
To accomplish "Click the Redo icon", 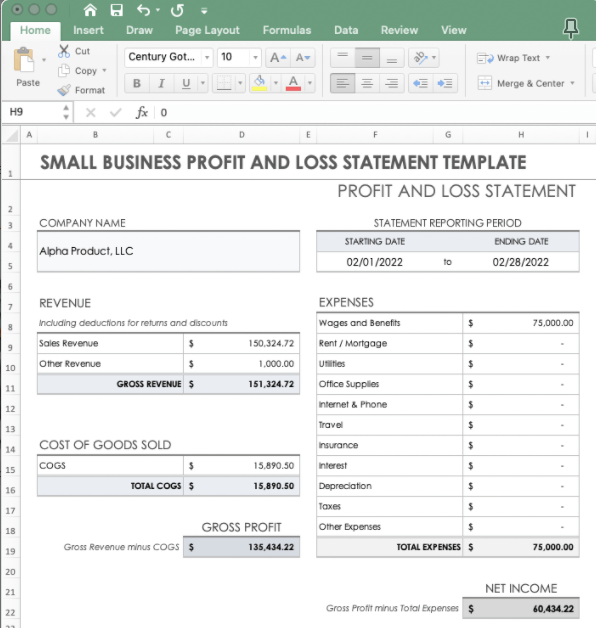I will [177, 10].
